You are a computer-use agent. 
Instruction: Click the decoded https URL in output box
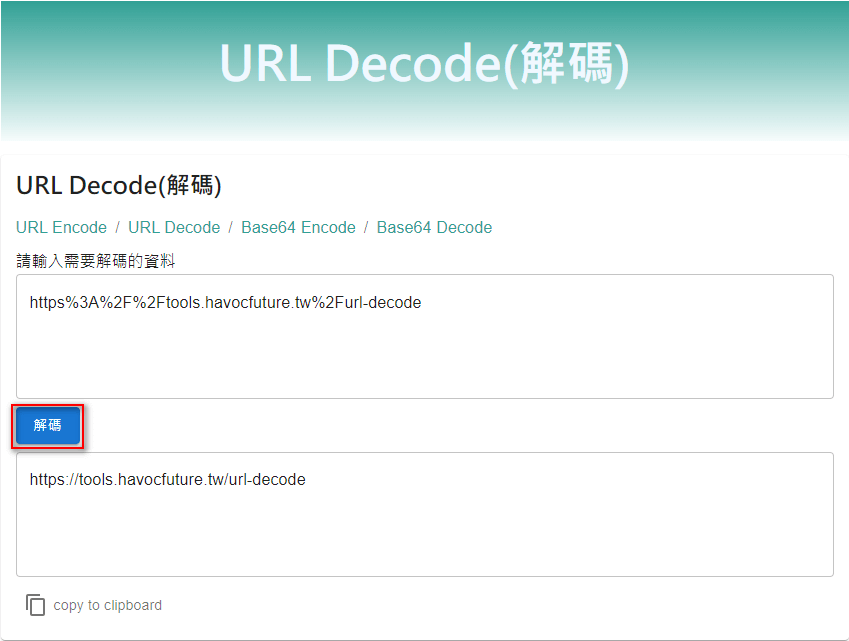point(167,479)
